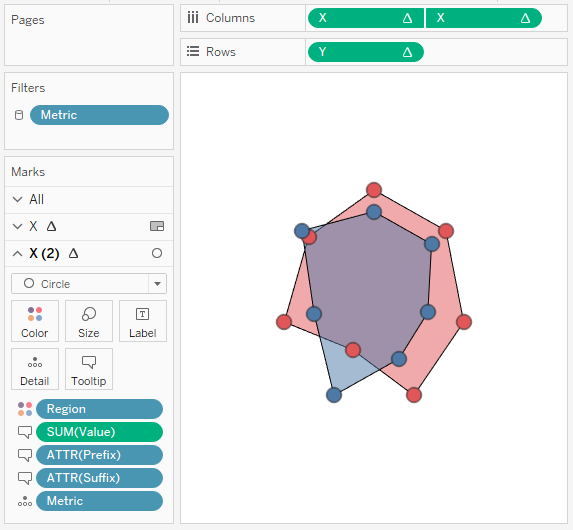Click the tooltip icon beside SUM(Value) pill
This screenshot has height=530, width=573.
click(x=25, y=432)
